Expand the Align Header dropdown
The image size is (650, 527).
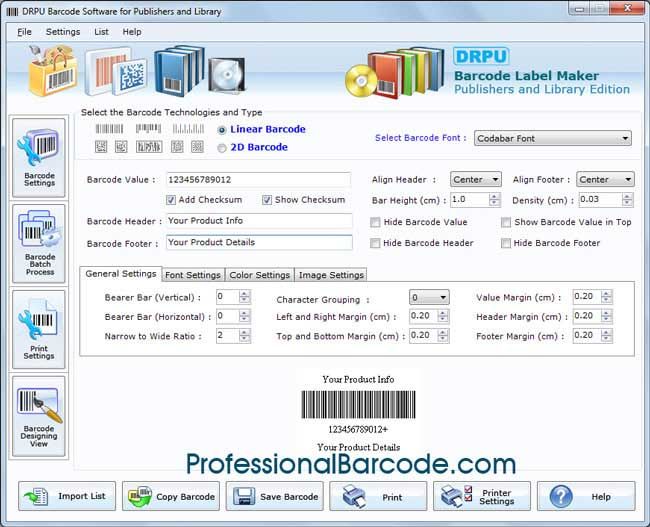(475, 180)
